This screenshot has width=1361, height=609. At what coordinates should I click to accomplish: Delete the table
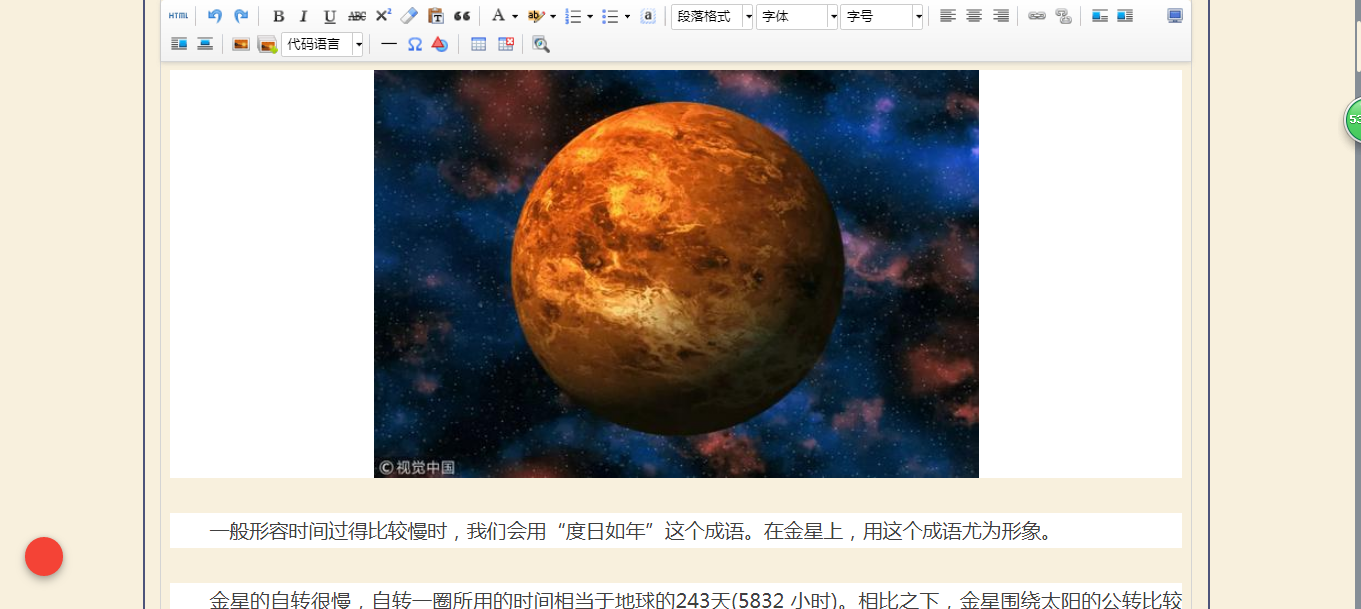(505, 44)
